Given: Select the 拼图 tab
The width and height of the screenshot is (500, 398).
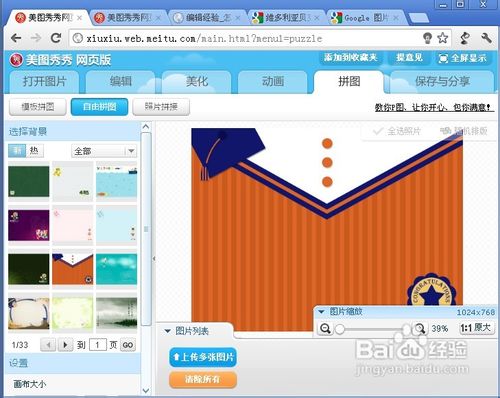Looking at the screenshot, I should 349,81.
